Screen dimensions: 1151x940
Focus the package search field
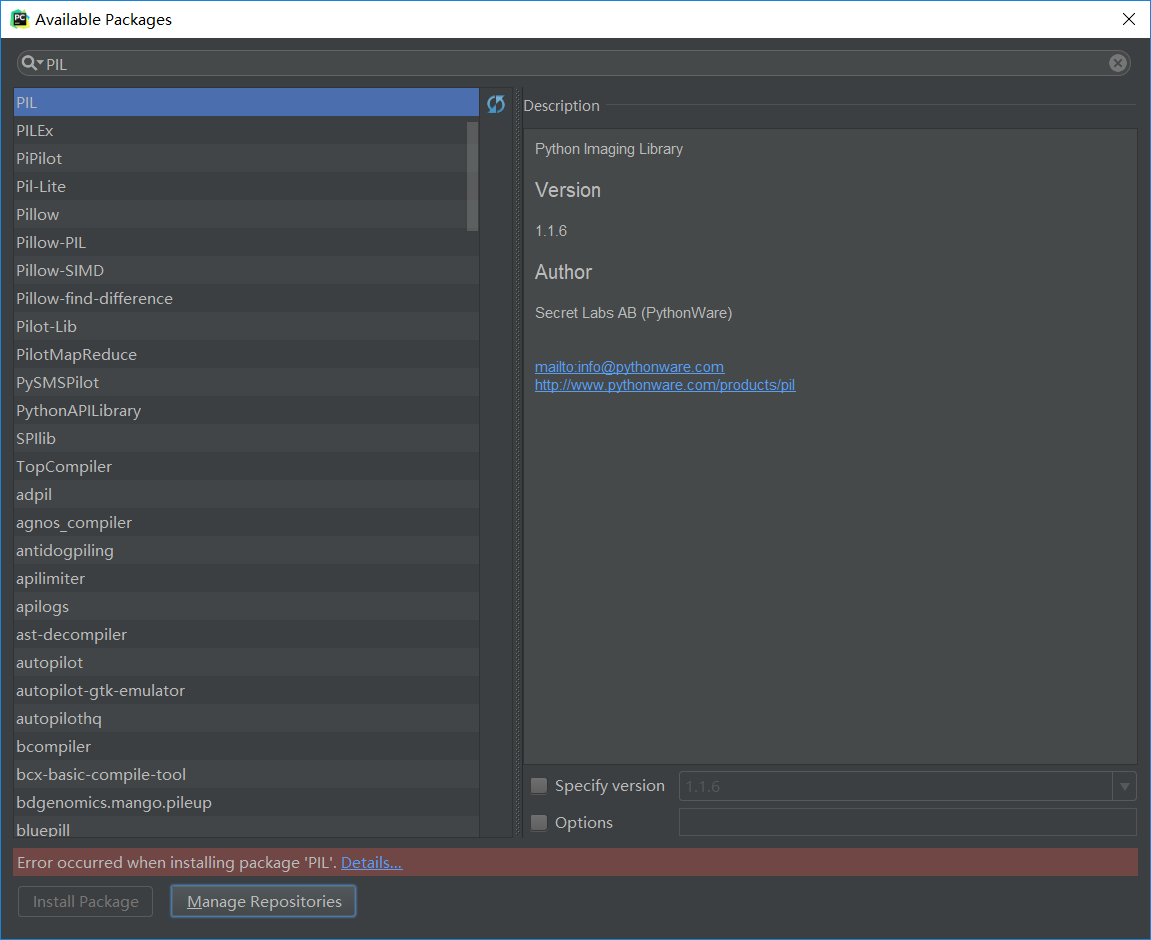[x=573, y=63]
